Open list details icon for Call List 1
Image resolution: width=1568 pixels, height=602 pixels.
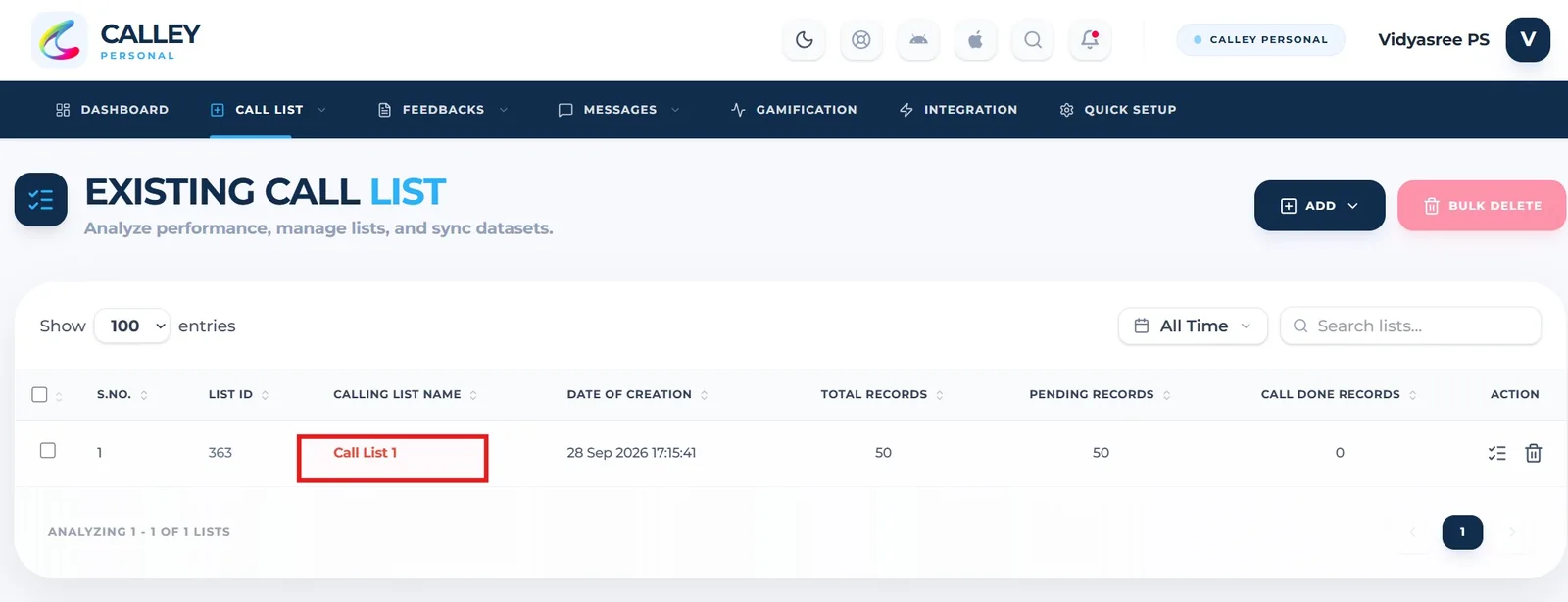coord(1496,453)
